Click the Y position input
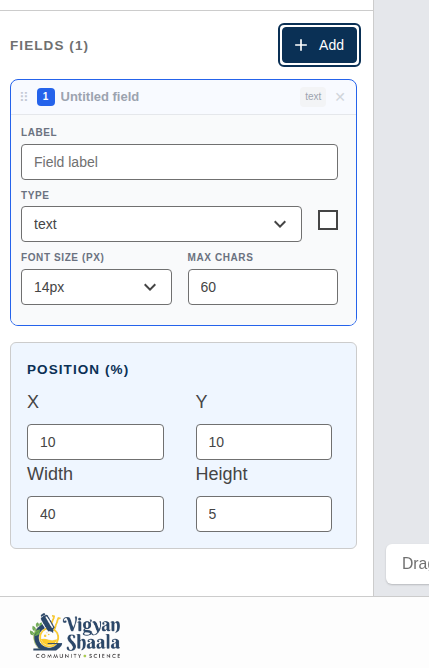This screenshot has height=668, width=429. click(x=264, y=442)
